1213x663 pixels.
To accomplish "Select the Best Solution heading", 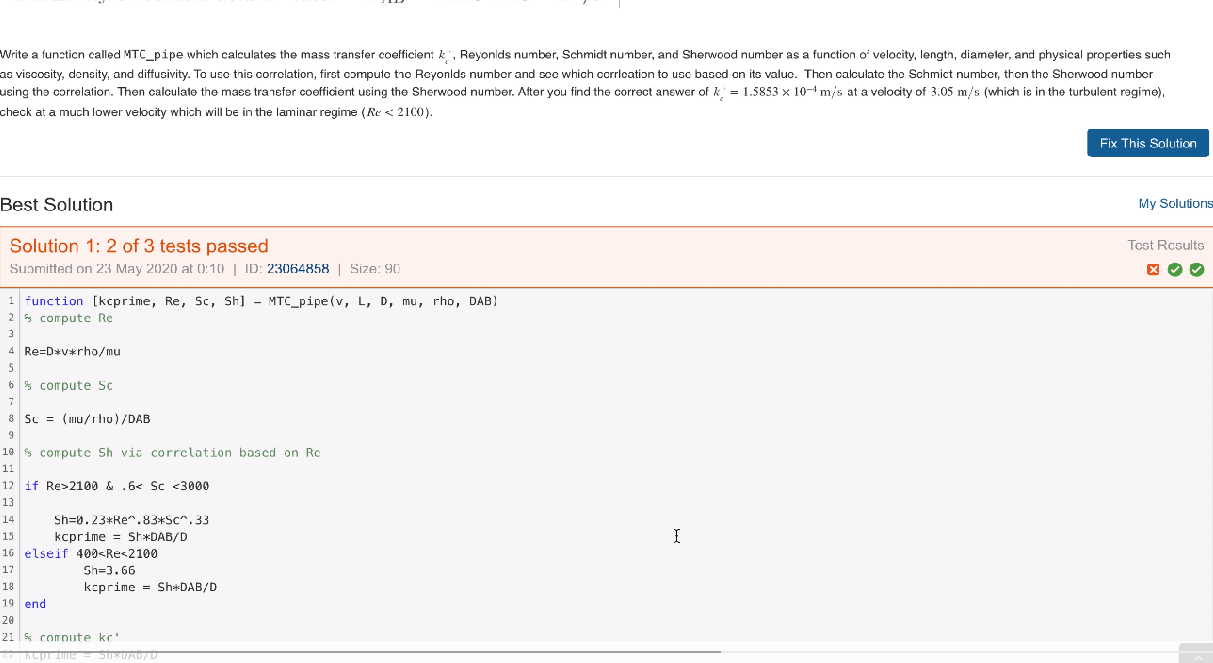I will tap(55, 204).
